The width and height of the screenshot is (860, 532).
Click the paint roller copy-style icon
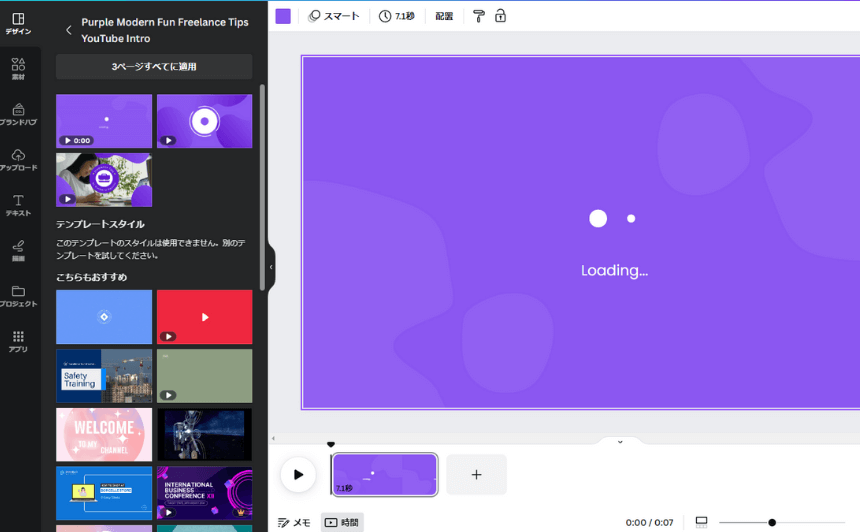pyautogui.click(x=478, y=16)
